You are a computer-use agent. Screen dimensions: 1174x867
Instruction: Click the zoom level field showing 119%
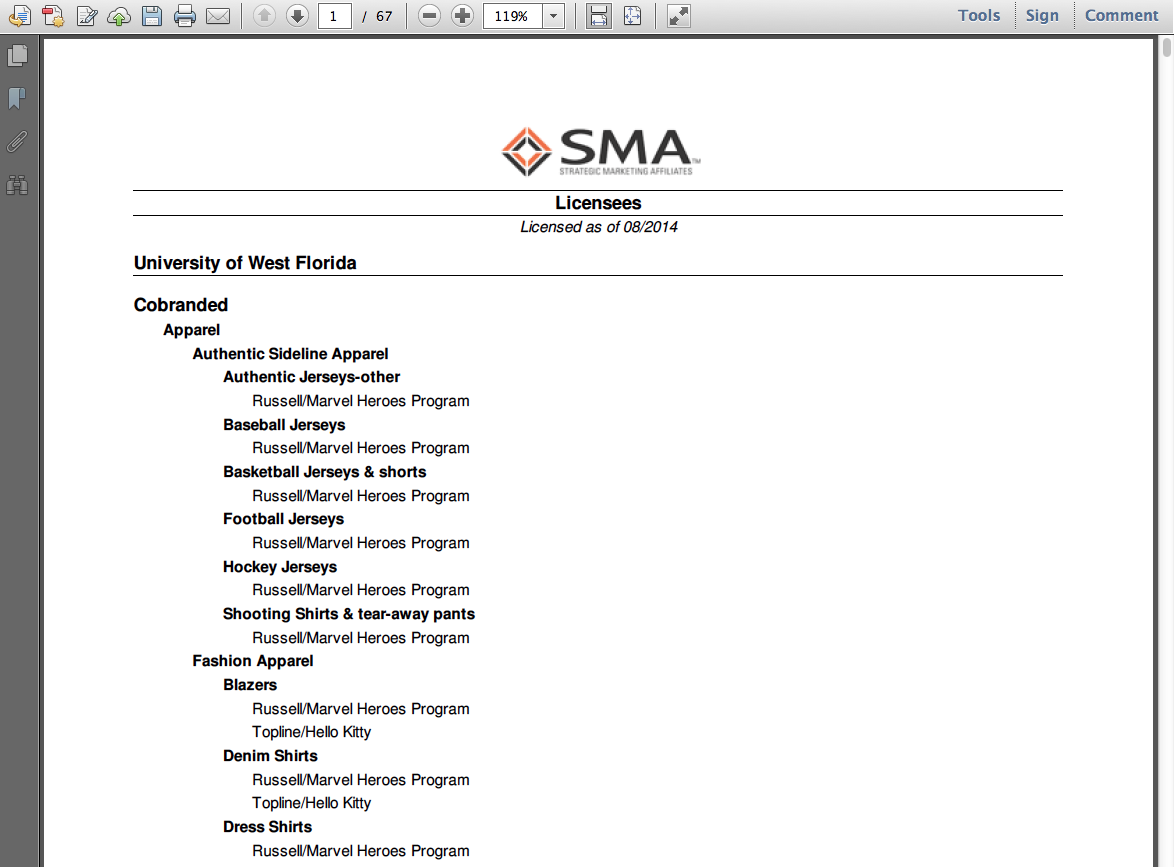click(x=513, y=16)
